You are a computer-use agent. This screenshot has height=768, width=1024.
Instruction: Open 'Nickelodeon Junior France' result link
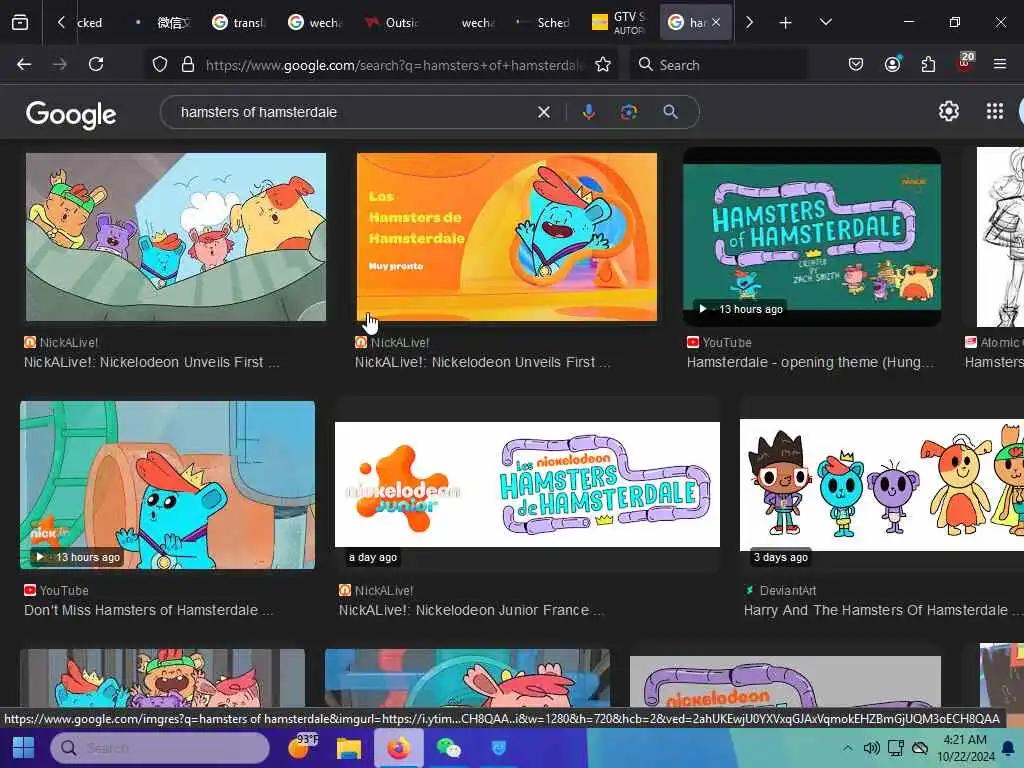(471, 611)
